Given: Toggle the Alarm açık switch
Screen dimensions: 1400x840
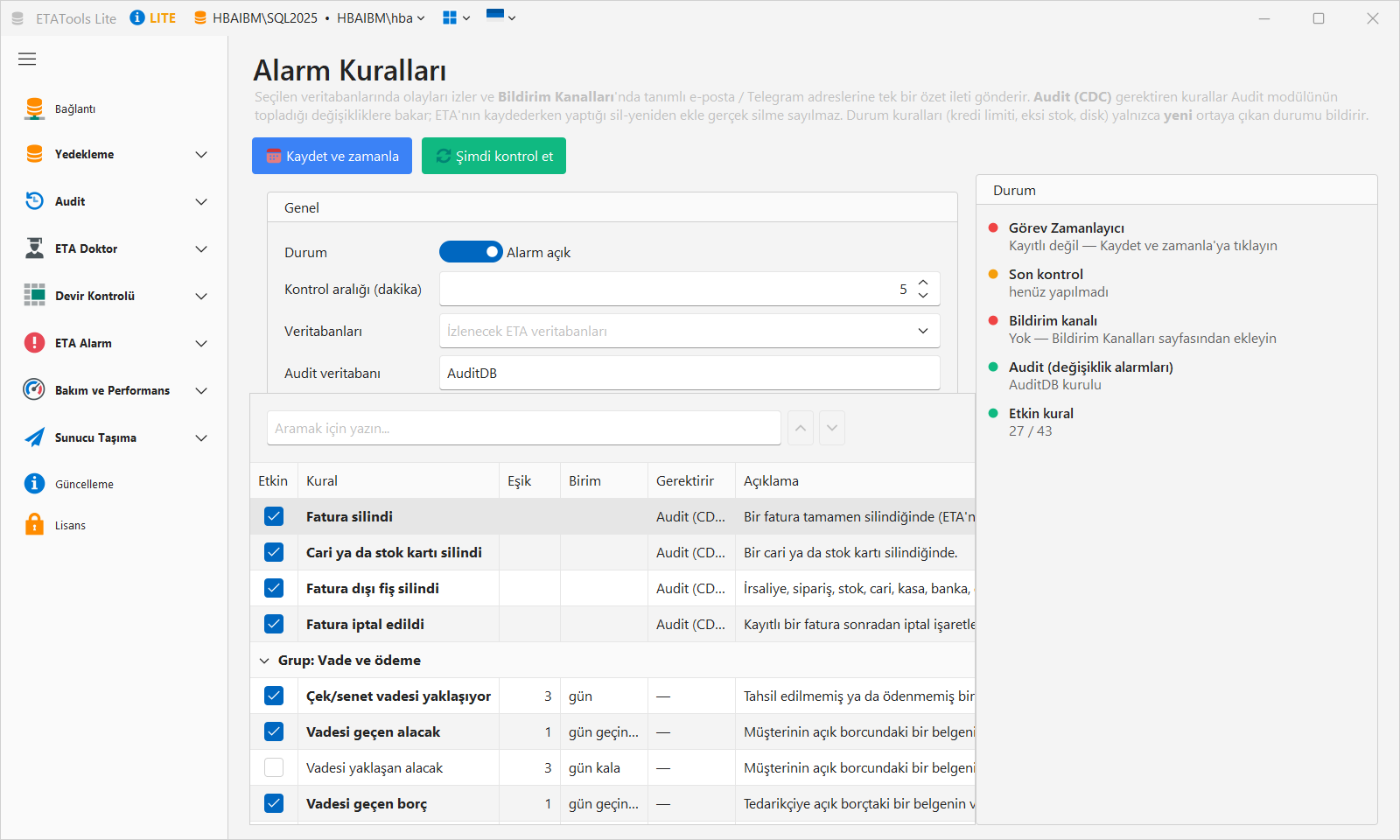Looking at the screenshot, I should click(471, 252).
